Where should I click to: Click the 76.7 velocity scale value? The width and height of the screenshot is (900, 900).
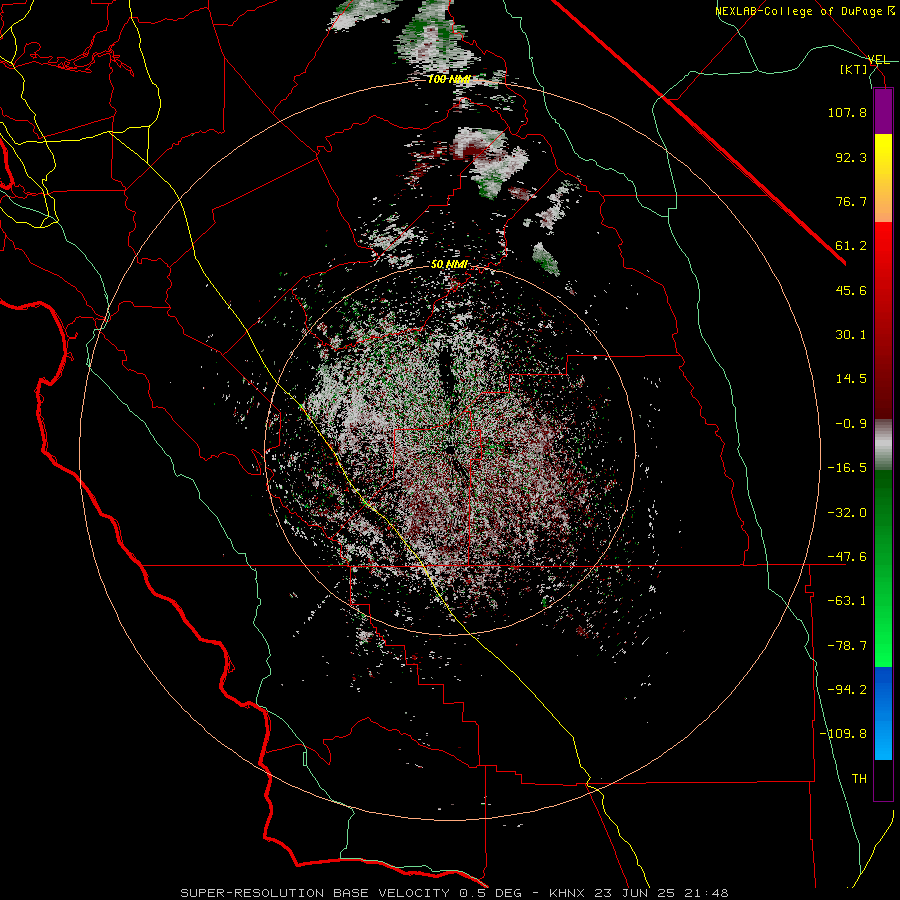pos(851,201)
